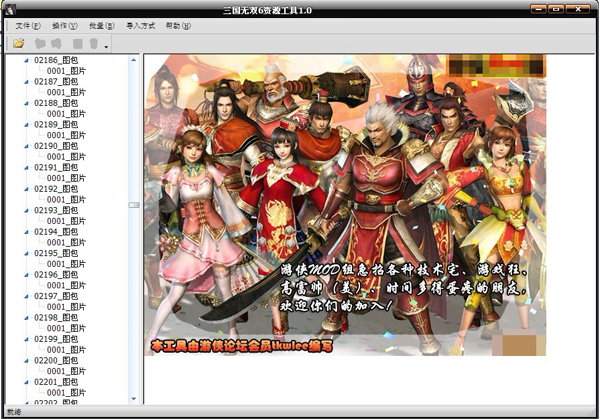Image resolution: width=600 pixels, height=419 pixels.
Task: Select 0001_图片 under 02192_图包
Action: pos(66,199)
